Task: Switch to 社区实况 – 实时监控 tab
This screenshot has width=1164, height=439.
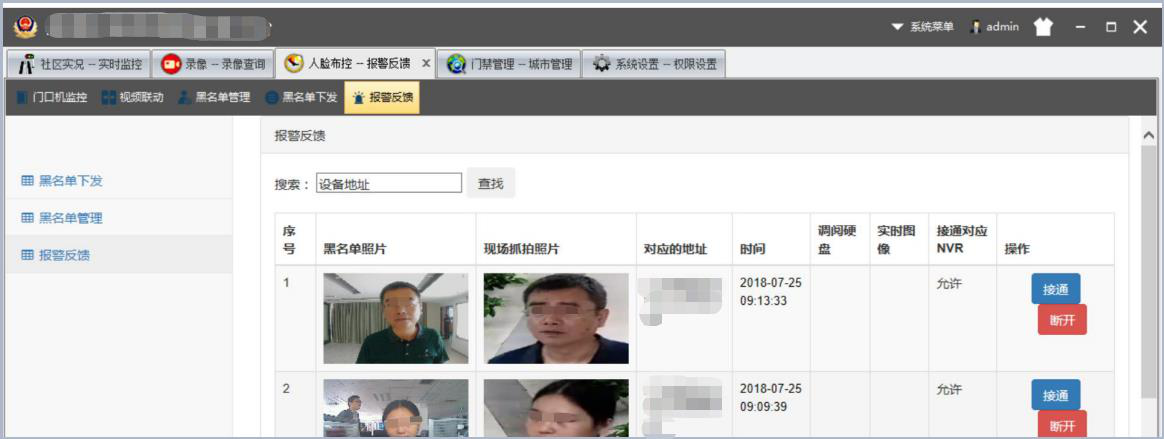Action: click(79, 64)
